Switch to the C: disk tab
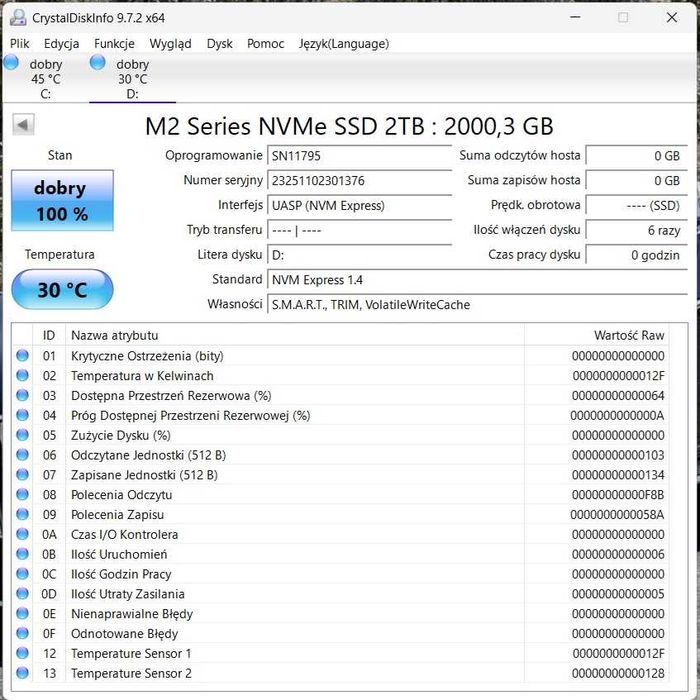The image size is (700, 700). pos(45,79)
